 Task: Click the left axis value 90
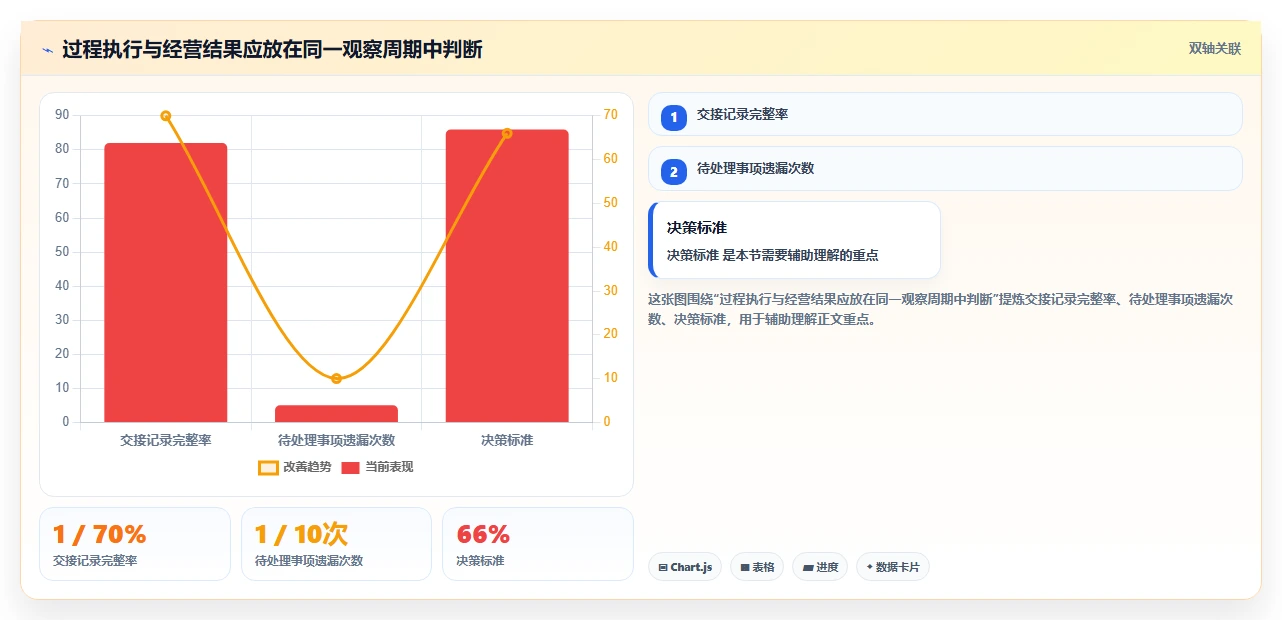pos(62,115)
